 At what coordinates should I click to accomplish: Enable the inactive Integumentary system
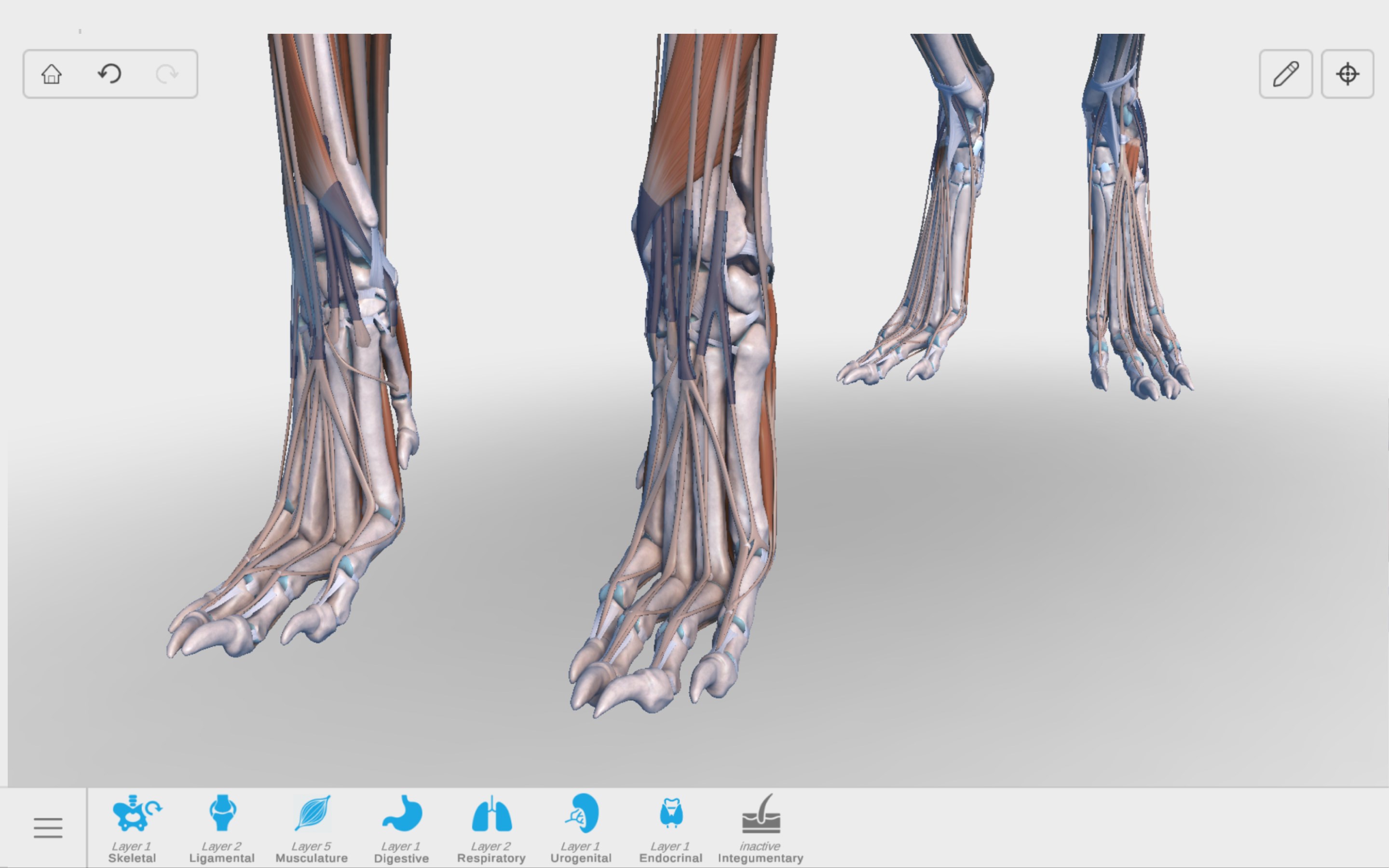(x=761, y=815)
